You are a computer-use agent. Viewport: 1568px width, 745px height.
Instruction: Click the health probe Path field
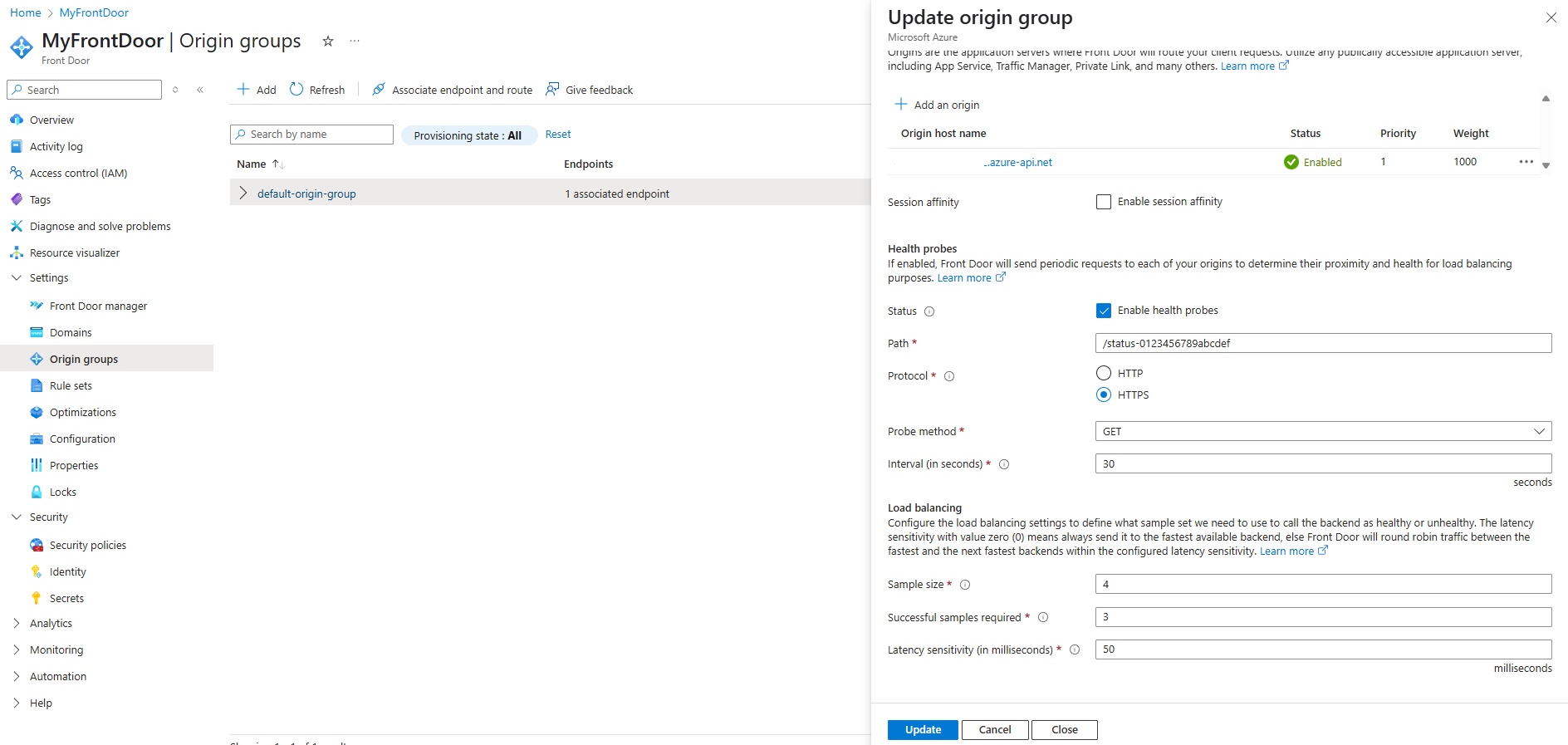pos(1323,343)
